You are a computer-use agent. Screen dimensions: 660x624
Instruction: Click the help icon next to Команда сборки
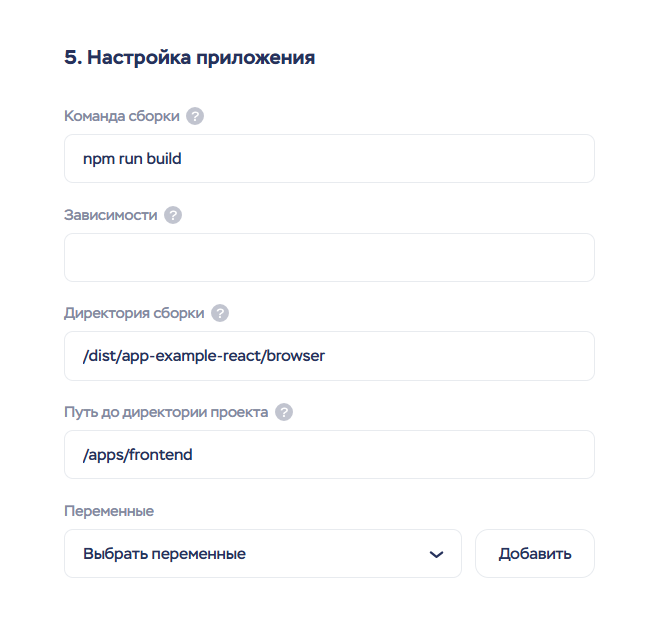pyautogui.click(x=195, y=116)
